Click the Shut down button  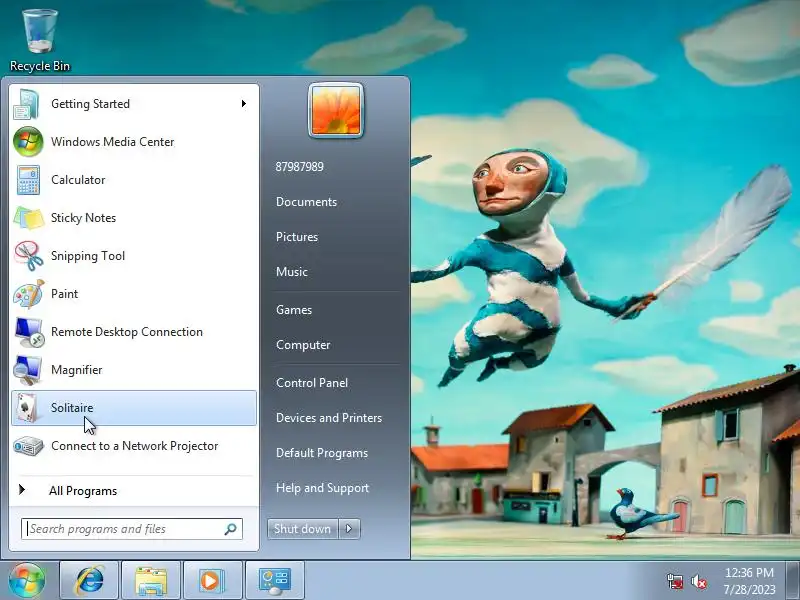(x=303, y=529)
